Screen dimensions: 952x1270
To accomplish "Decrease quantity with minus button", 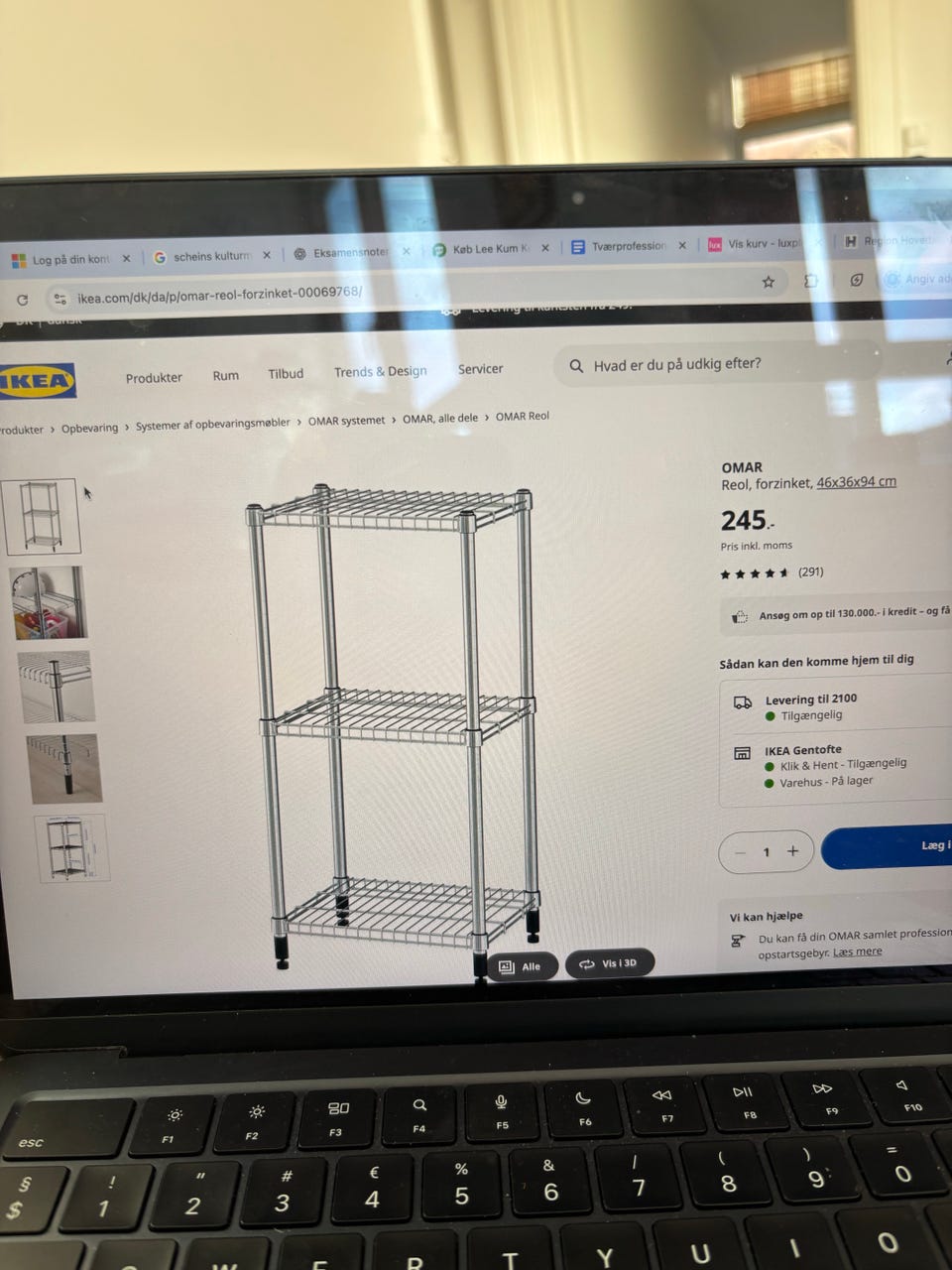I will point(740,852).
